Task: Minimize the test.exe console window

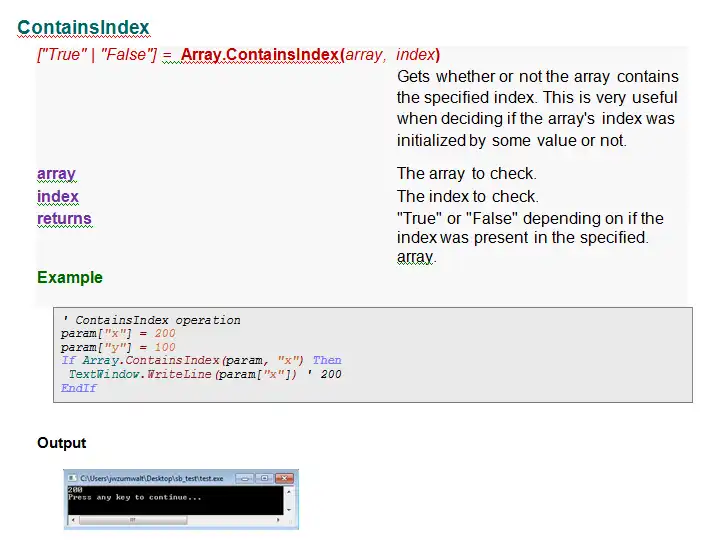Action: point(245,479)
